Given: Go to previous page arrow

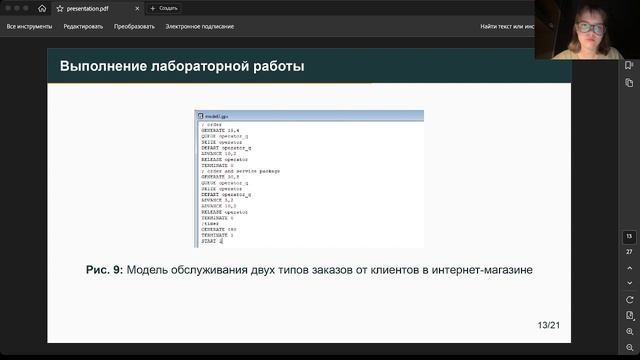Looking at the screenshot, I should (629, 268).
